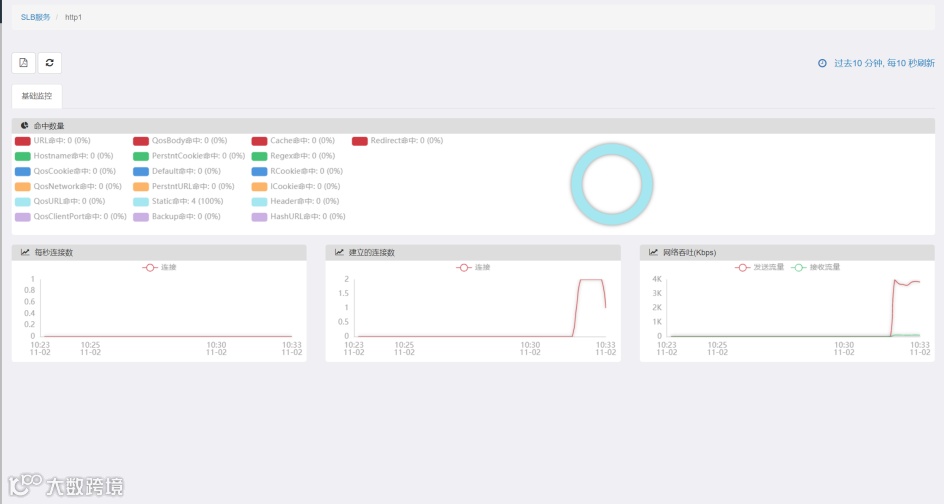Click the 建立的连接数 panel title
Screen dimensions: 944x504
[x=371, y=252]
